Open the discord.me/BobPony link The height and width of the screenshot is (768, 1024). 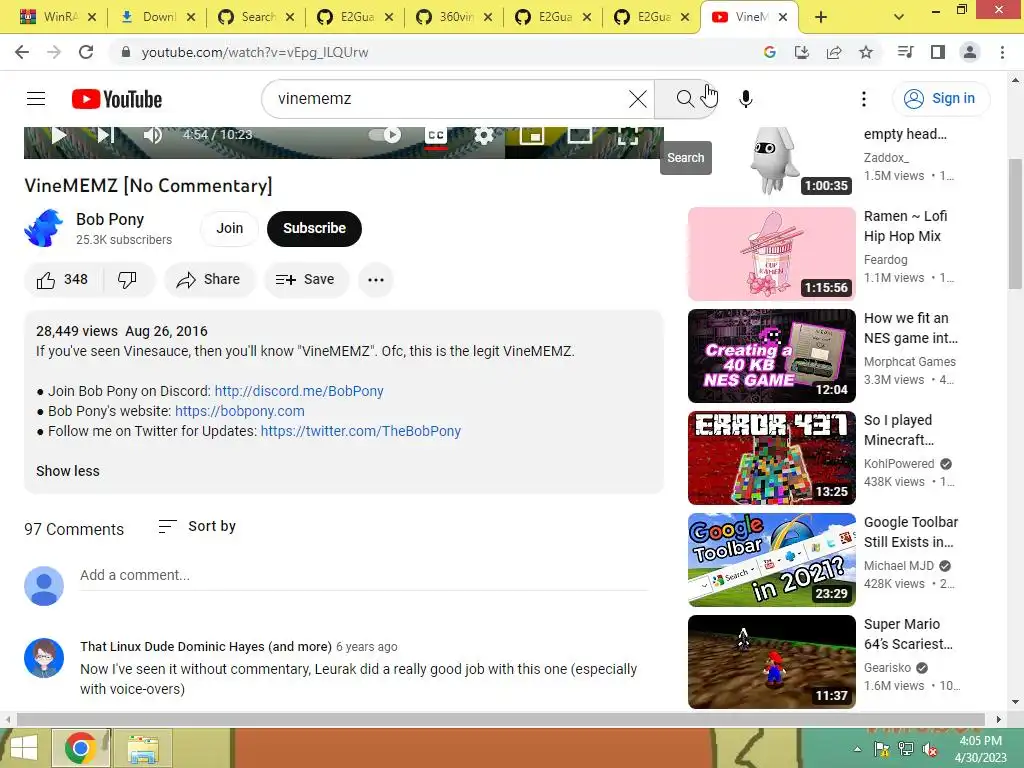[299, 391]
